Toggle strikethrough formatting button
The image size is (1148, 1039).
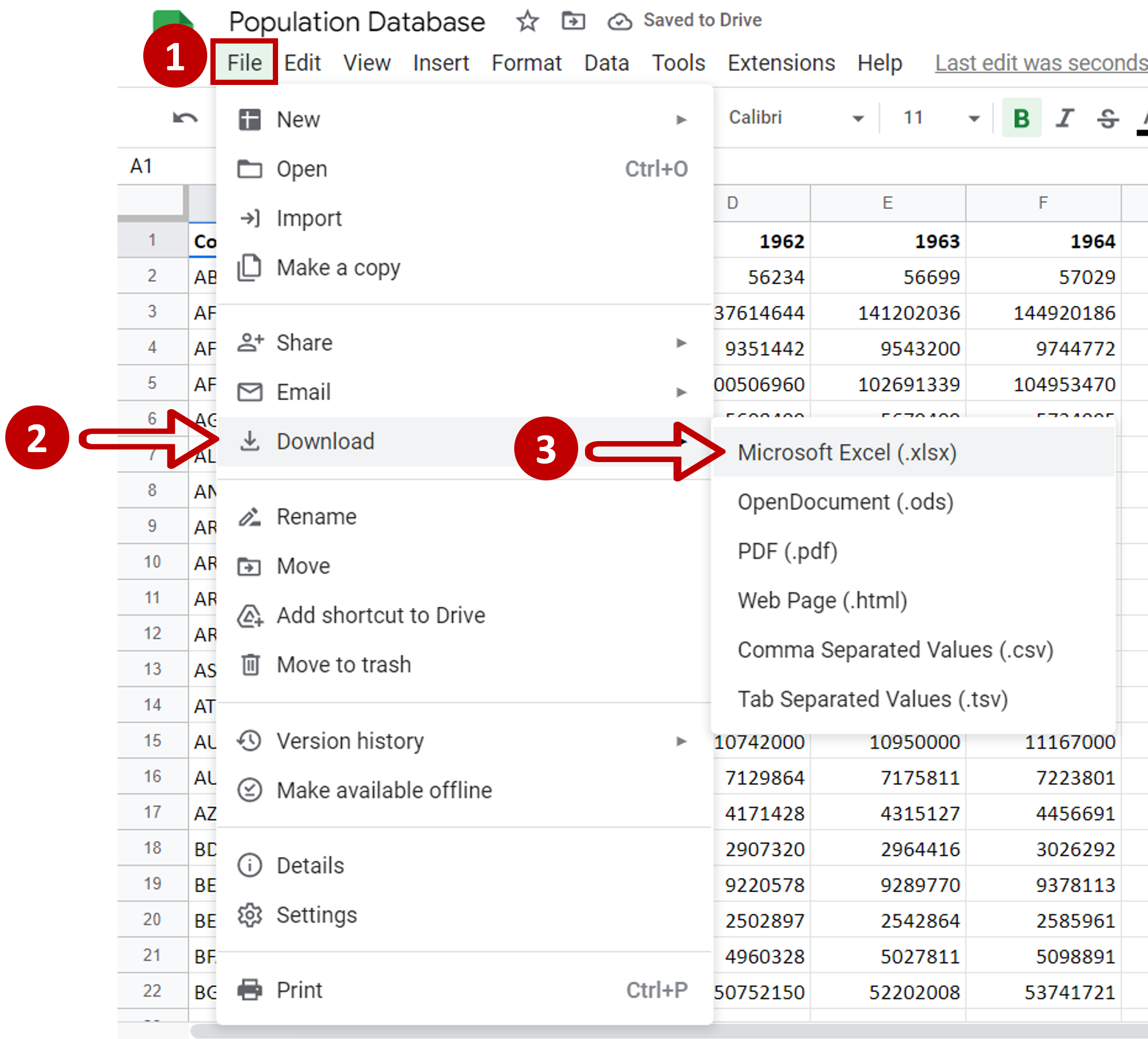(x=1107, y=118)
